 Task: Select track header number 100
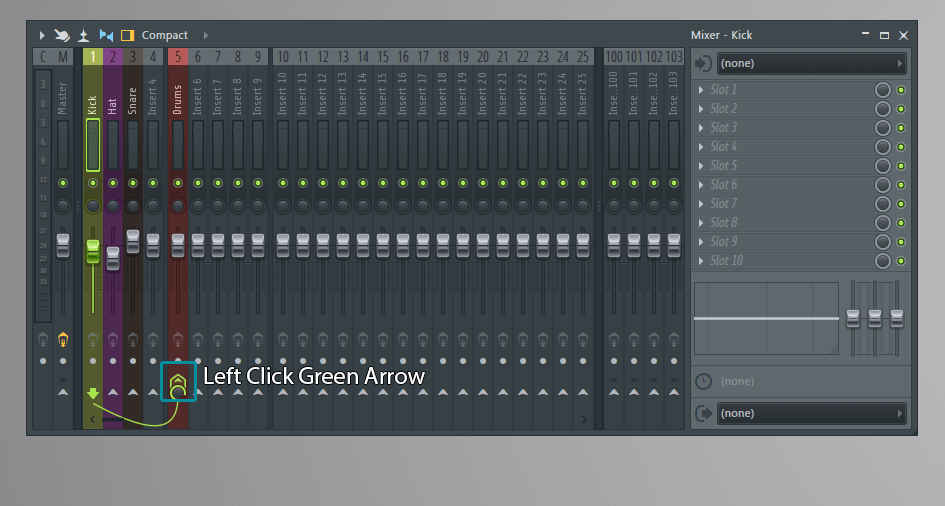[x=614, y=57]
